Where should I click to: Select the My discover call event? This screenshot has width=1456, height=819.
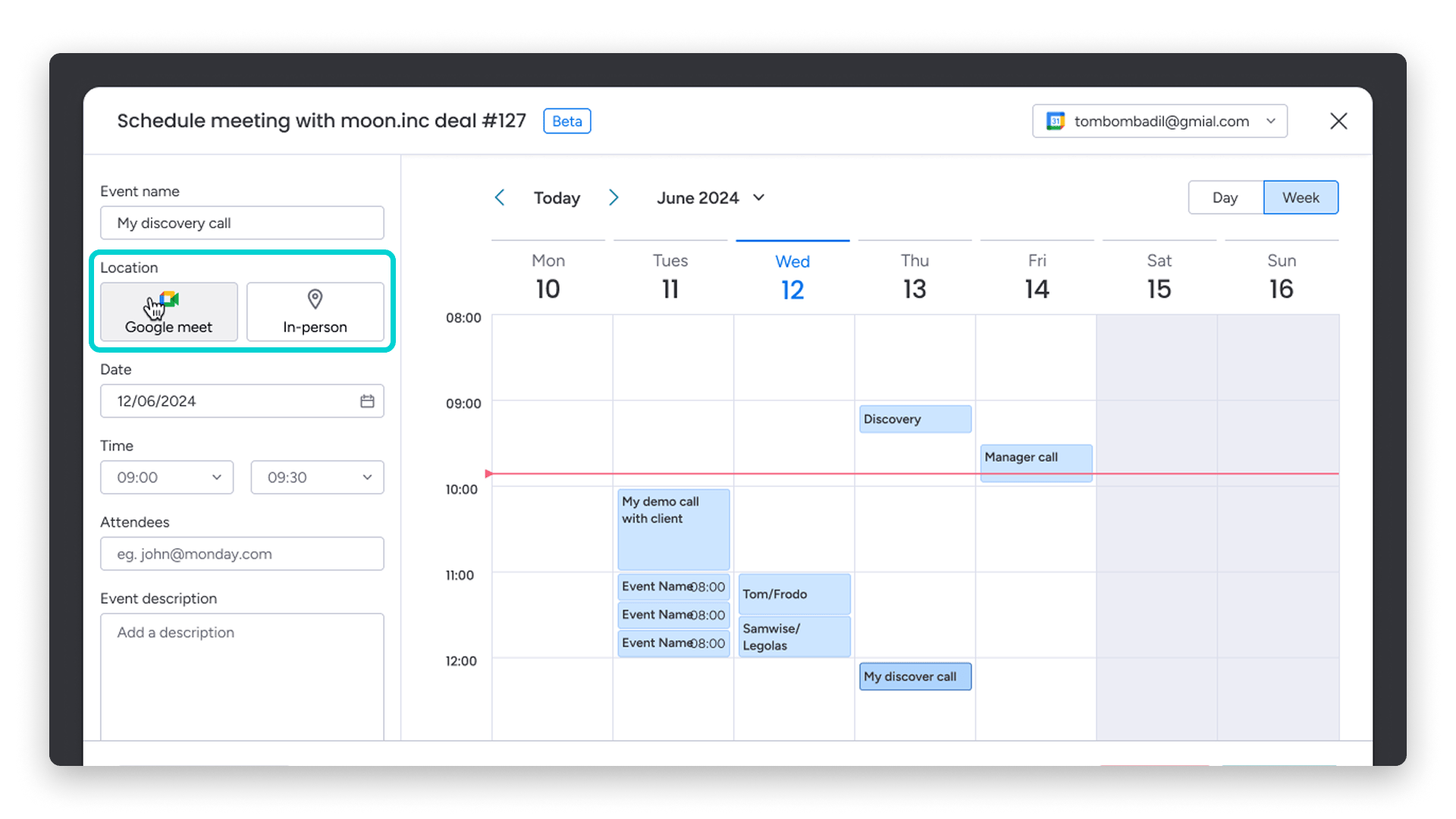(915, 676)
